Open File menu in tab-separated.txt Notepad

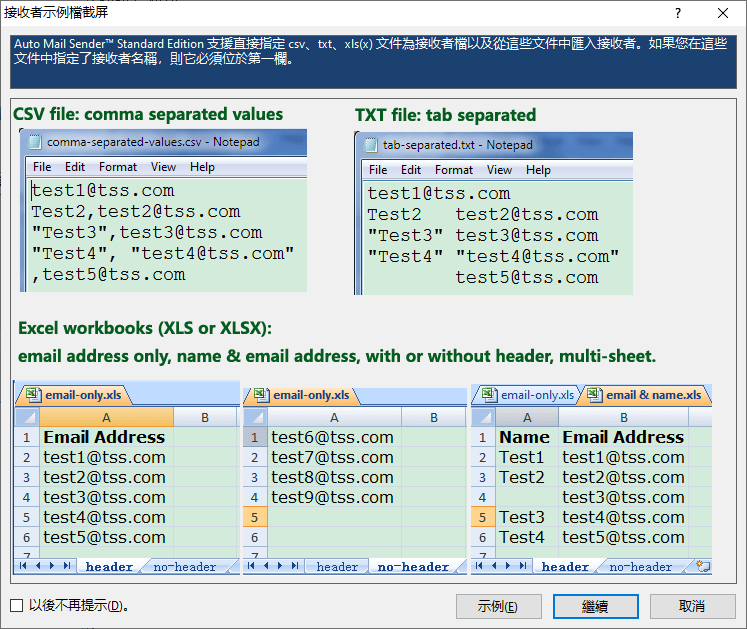point(378,170)
